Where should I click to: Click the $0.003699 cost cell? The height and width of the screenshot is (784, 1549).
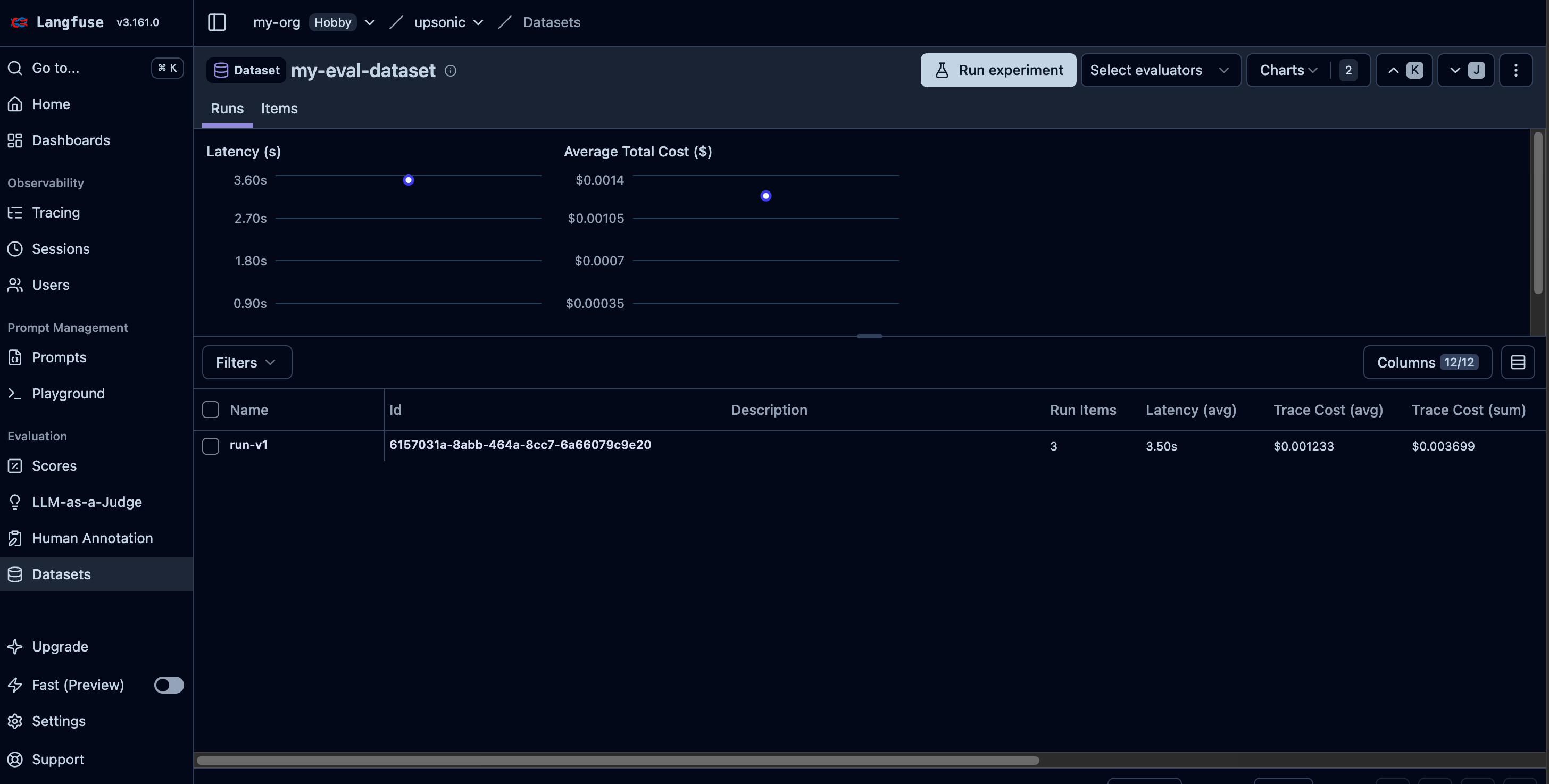pyautogui.click(x=1443, y=446)
